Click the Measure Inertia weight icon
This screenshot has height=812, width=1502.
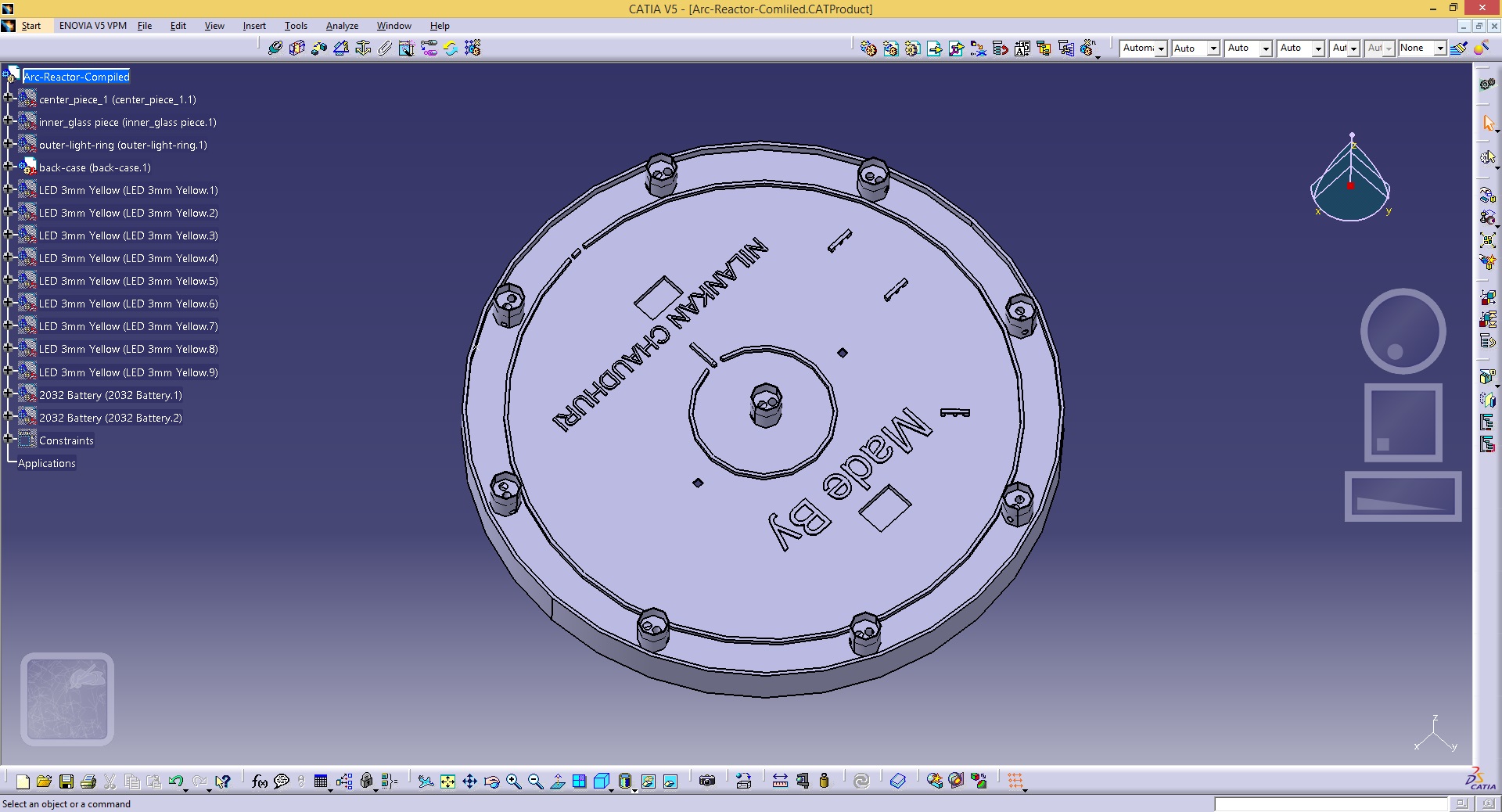[x=824, y=781]
